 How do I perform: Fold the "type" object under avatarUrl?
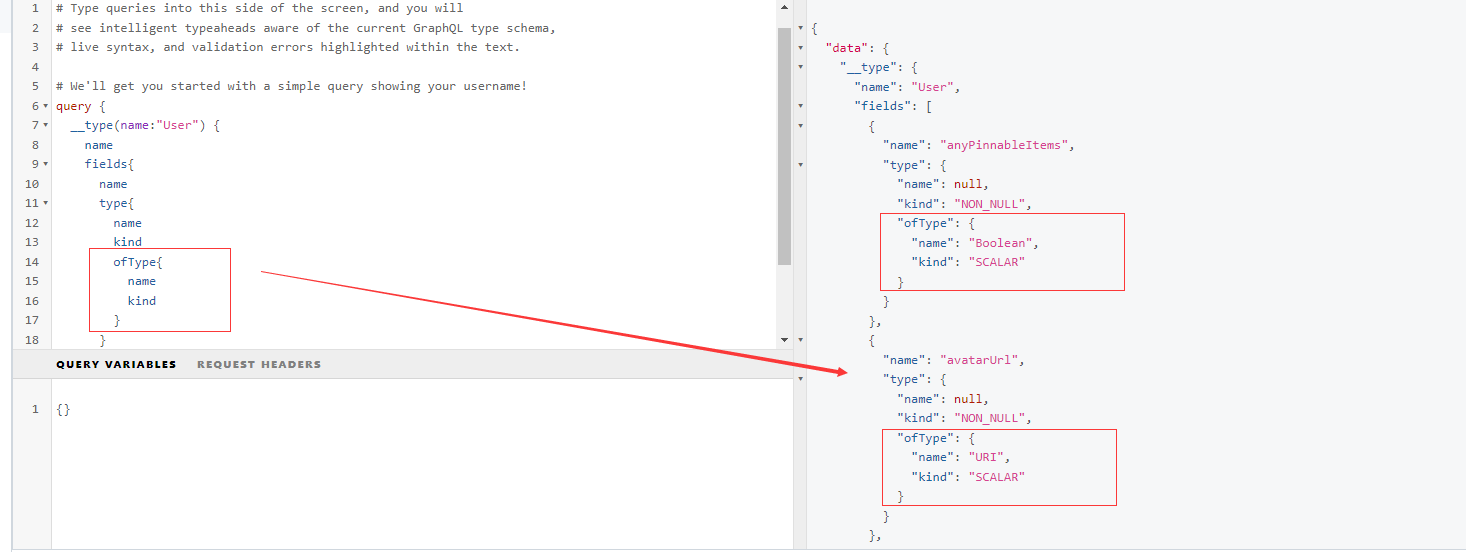click(x=801, y=380)
